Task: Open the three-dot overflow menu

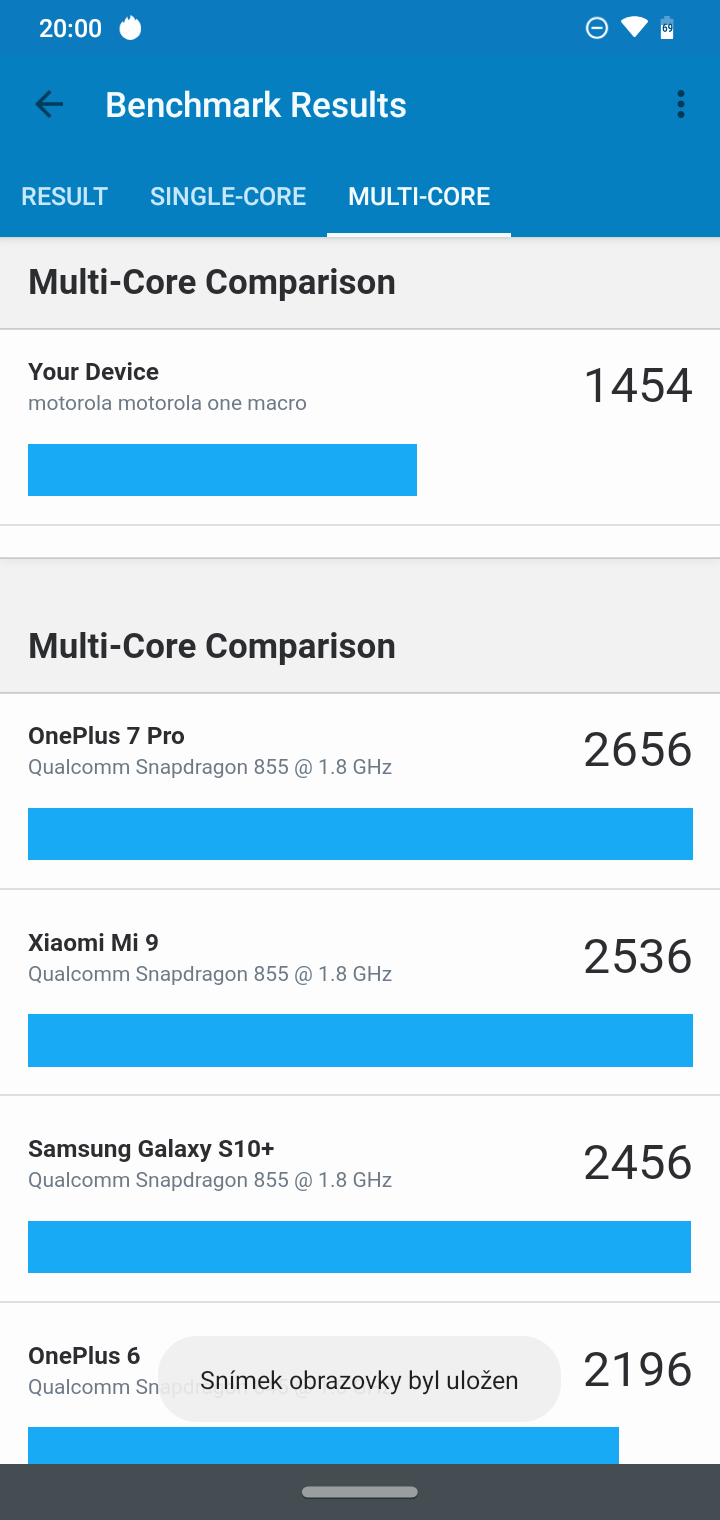Action: click(x=681, y=105)
